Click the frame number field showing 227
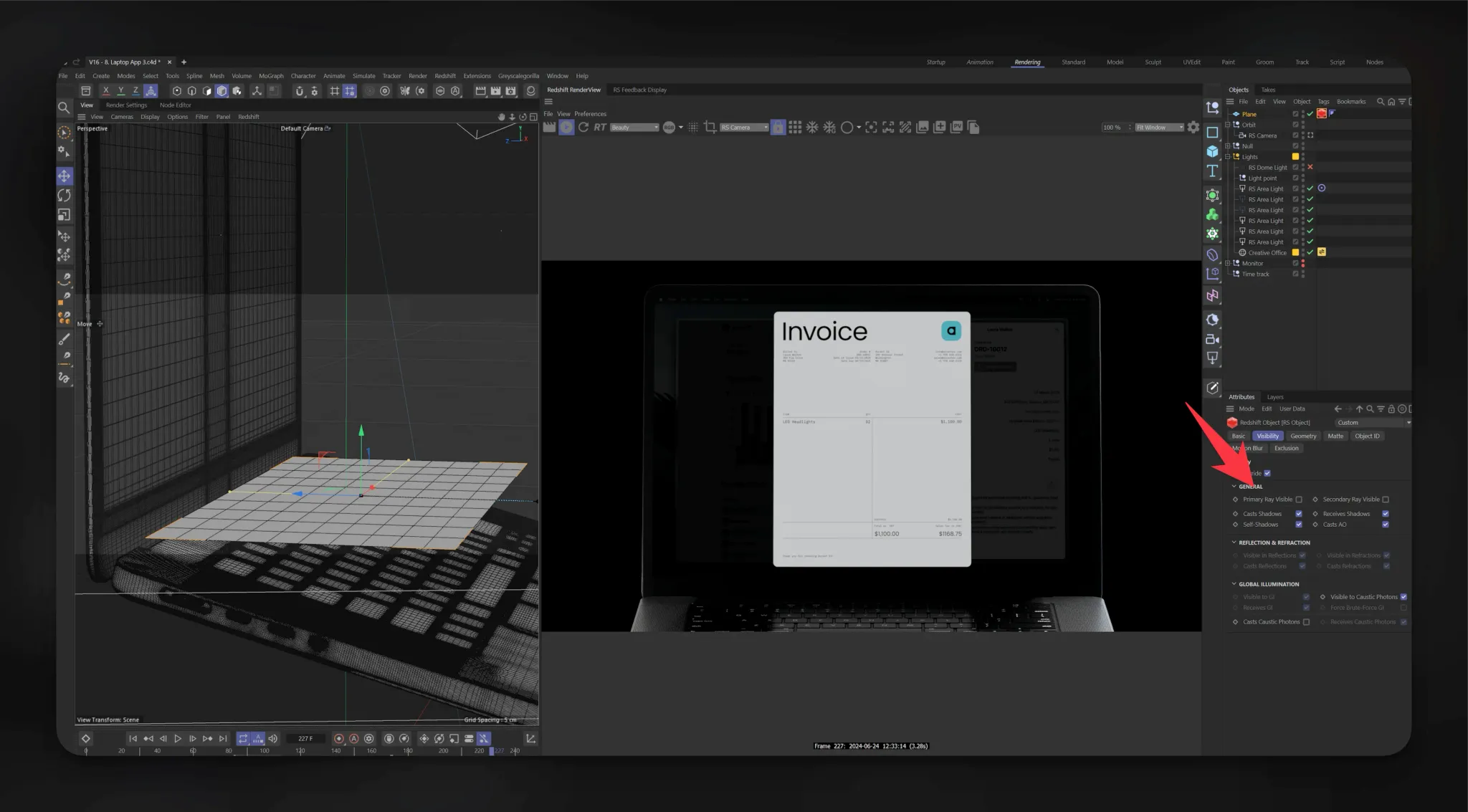This screenshot has height=812, width=1468. (x=305, y=738)
